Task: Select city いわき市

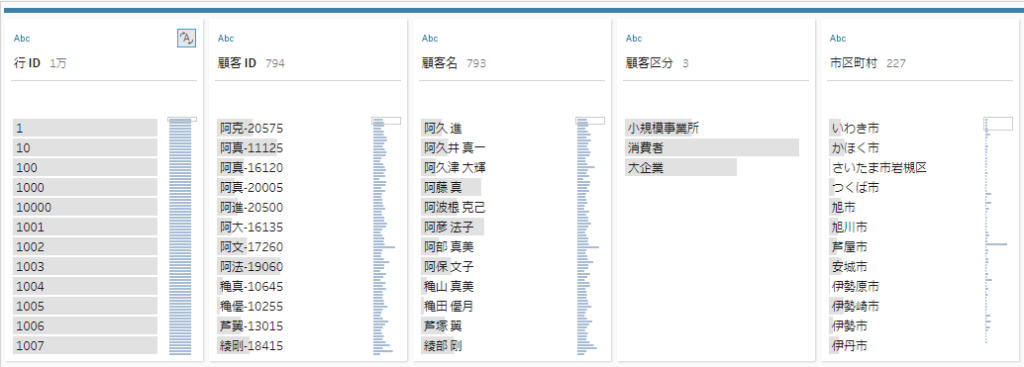Action: (x=855, y=128)
